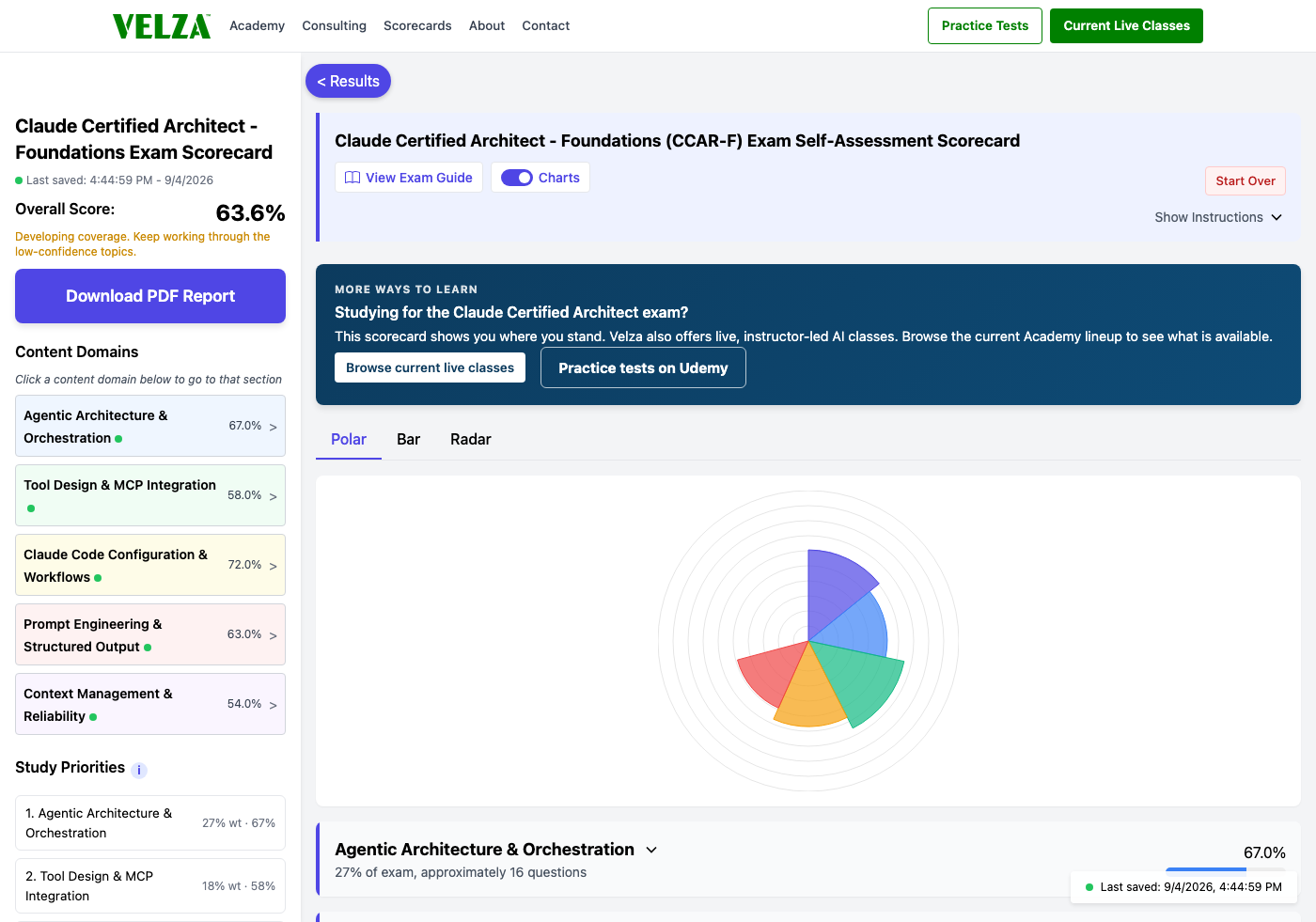Click Practice tests on Udemy
Screen dimensions: 1316x922
643,367
